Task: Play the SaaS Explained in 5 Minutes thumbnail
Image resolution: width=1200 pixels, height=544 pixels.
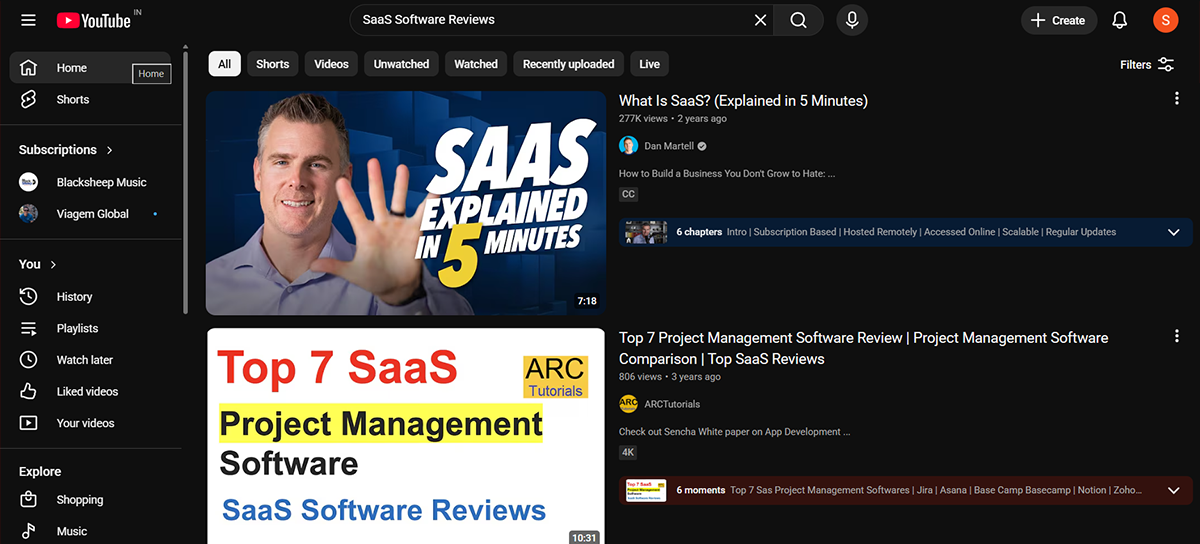Action: [406, 203]
